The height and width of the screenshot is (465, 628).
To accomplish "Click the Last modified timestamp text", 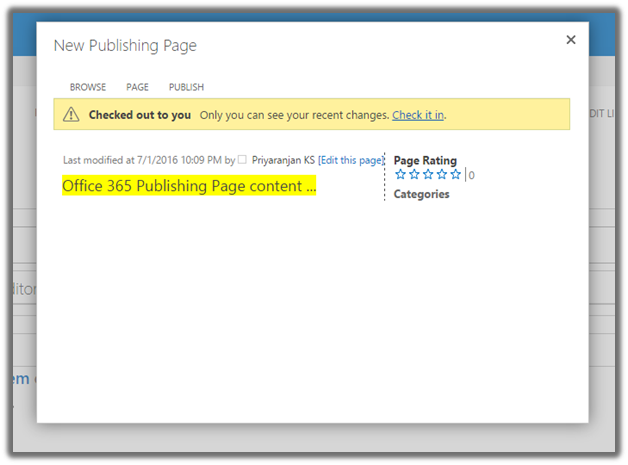I will [x=149, y=160].
